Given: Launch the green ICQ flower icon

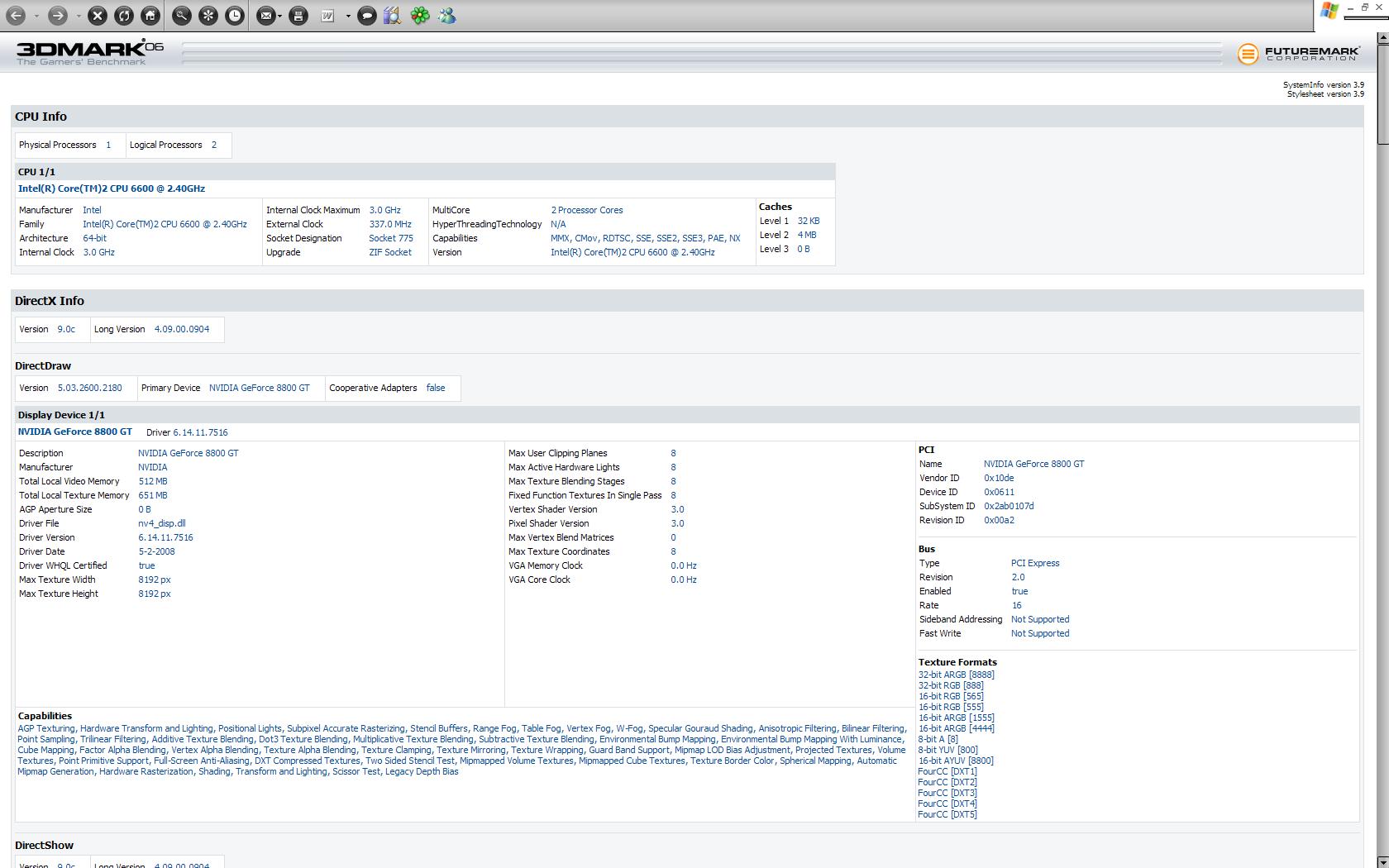Looking at the screenshot, I should click(x=420, y=16).
